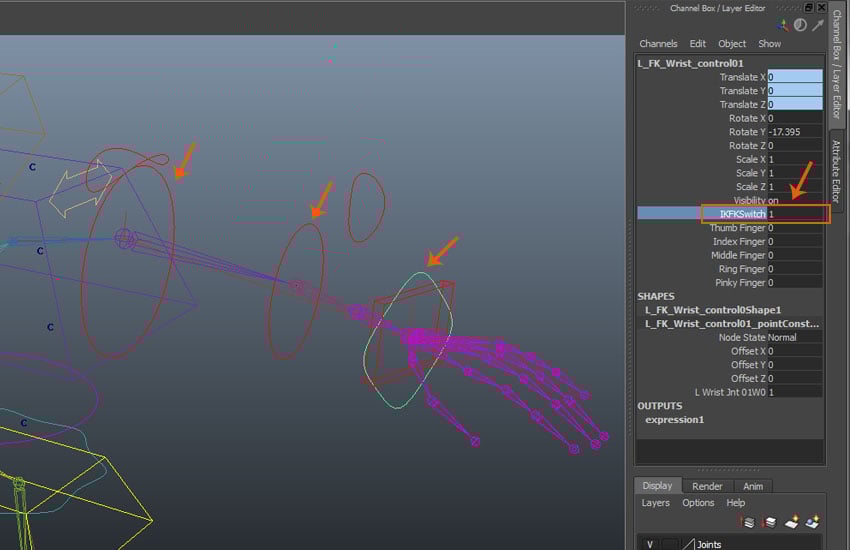
Task: Click the Visibility on value field
Action: [795, 200]
